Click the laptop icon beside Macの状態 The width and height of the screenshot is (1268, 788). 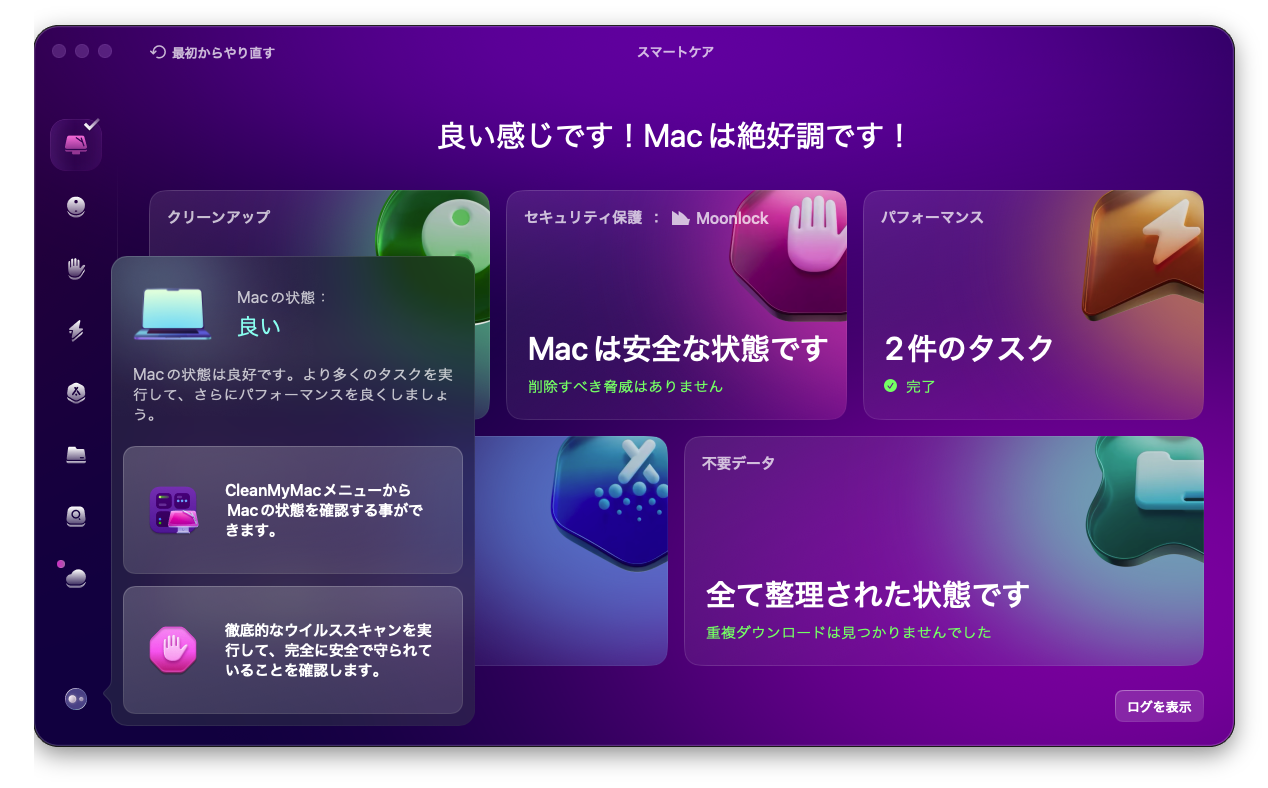(172, 314)
